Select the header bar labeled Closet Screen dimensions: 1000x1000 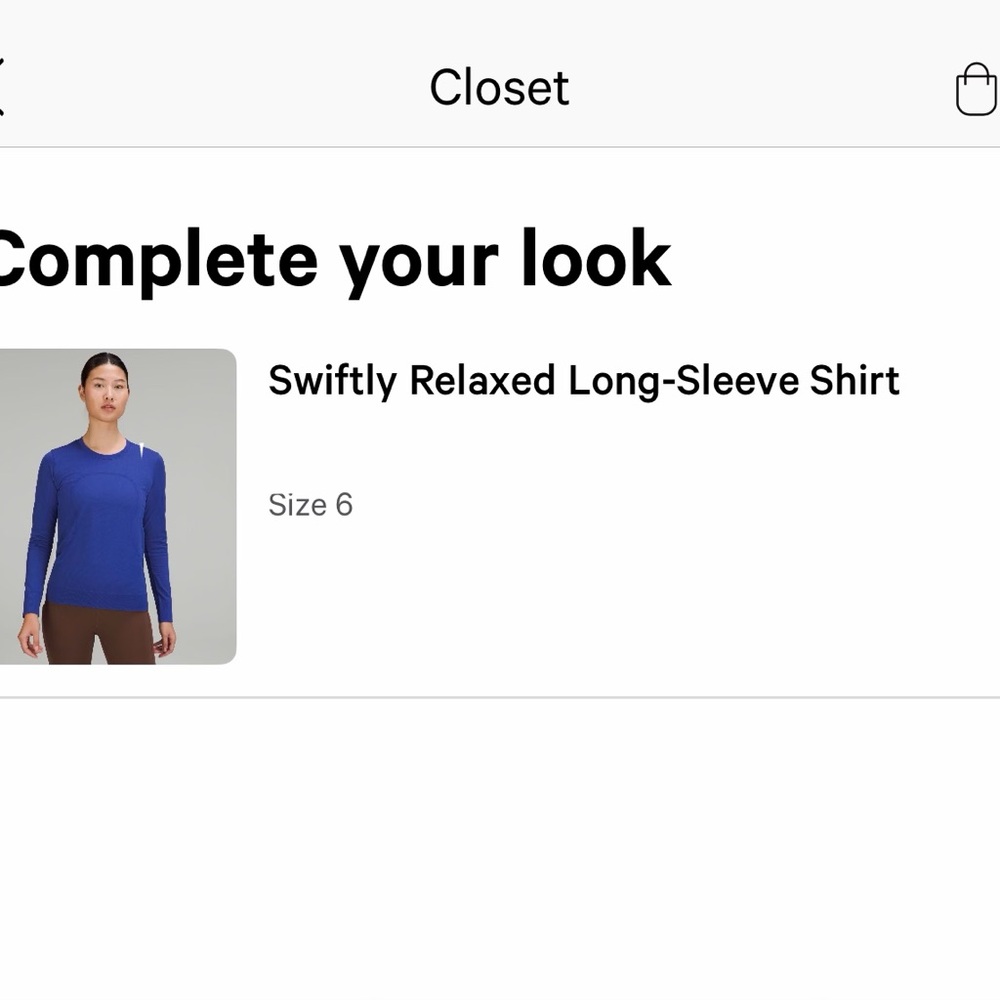click(x=499, y=88)
